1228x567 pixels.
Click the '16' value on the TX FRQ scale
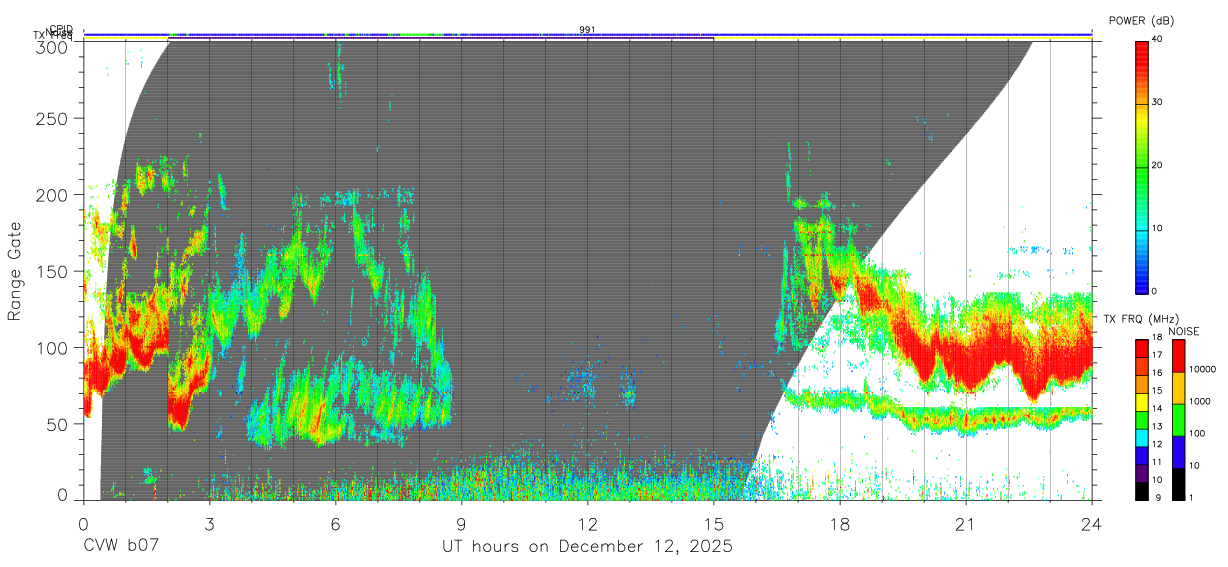(x=1157, y=373)
